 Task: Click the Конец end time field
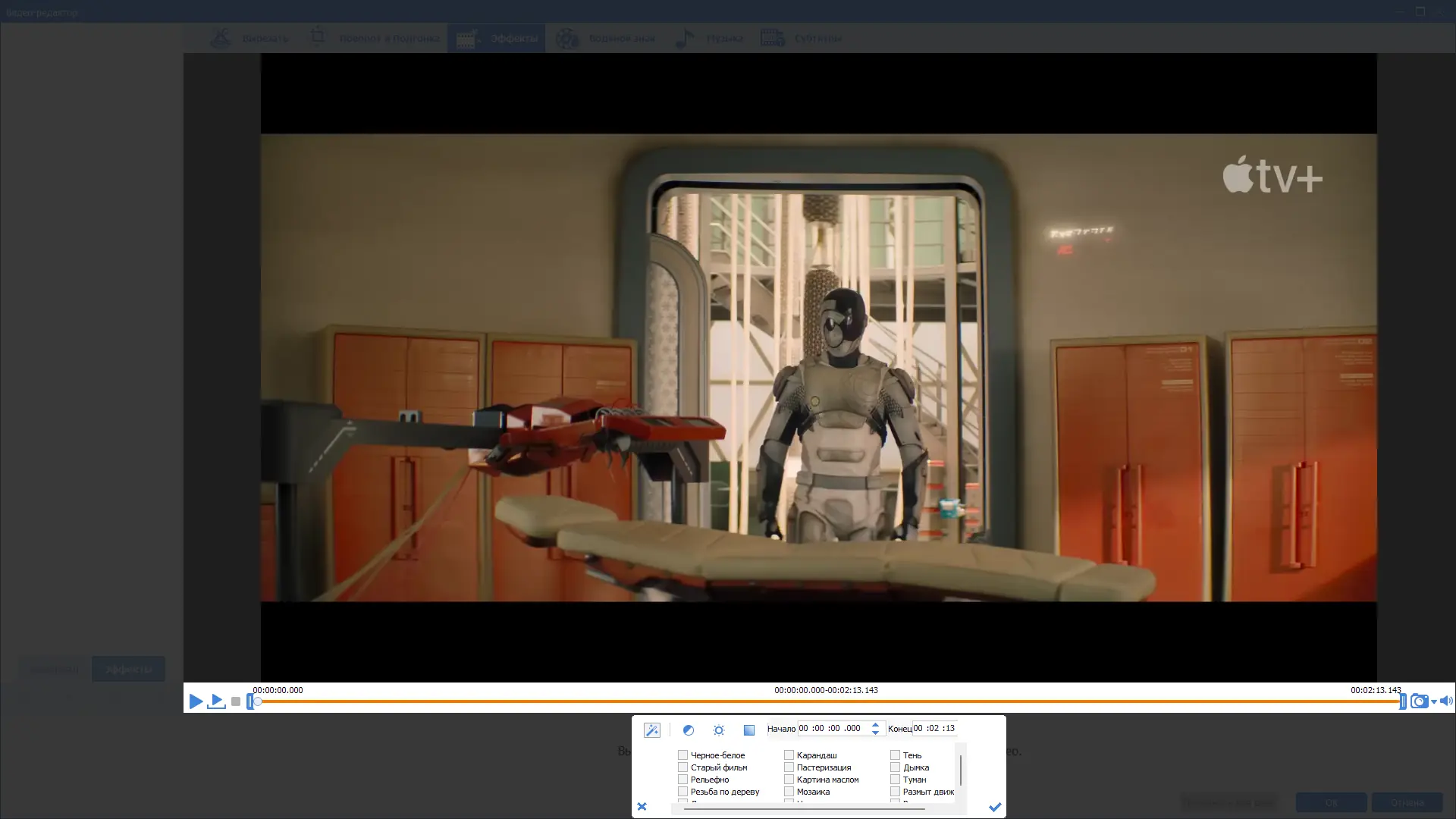[934, 728]
